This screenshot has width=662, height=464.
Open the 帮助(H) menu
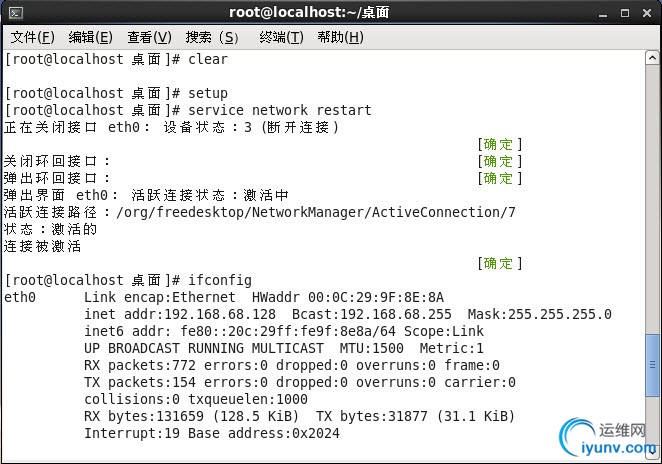[x=340, y=37]
